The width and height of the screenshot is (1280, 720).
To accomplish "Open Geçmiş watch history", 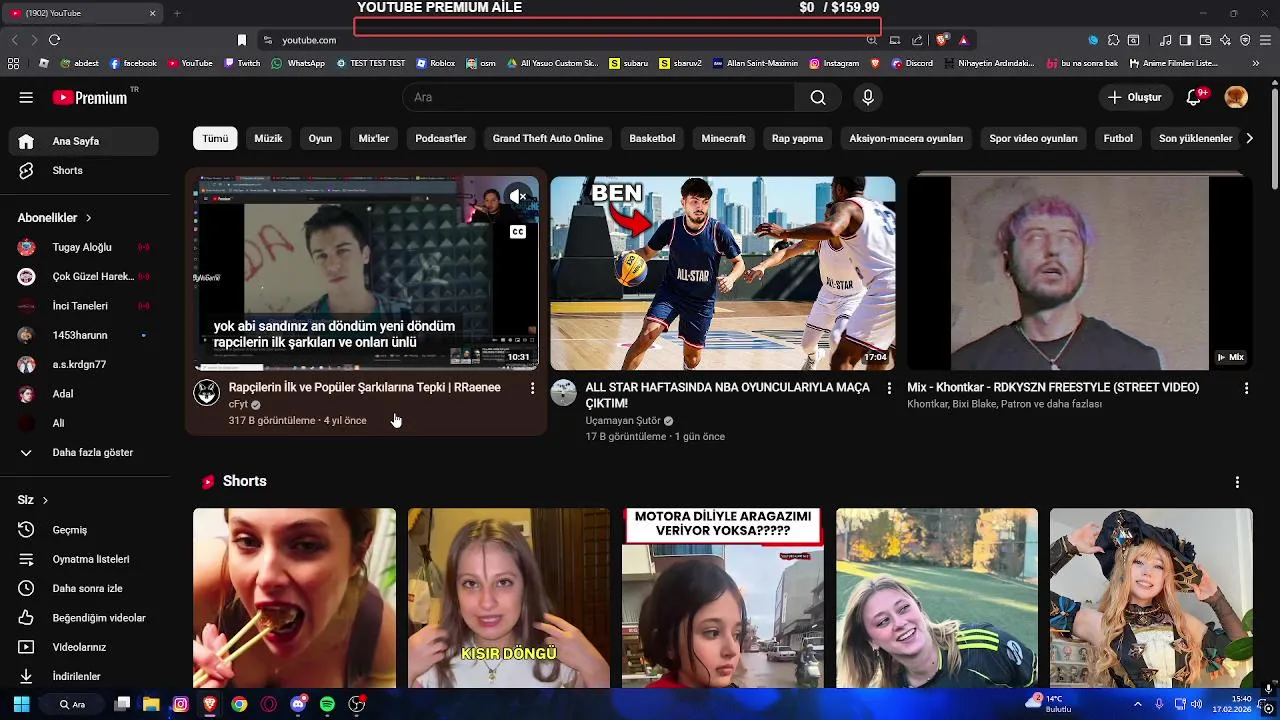I will (84, 530).
